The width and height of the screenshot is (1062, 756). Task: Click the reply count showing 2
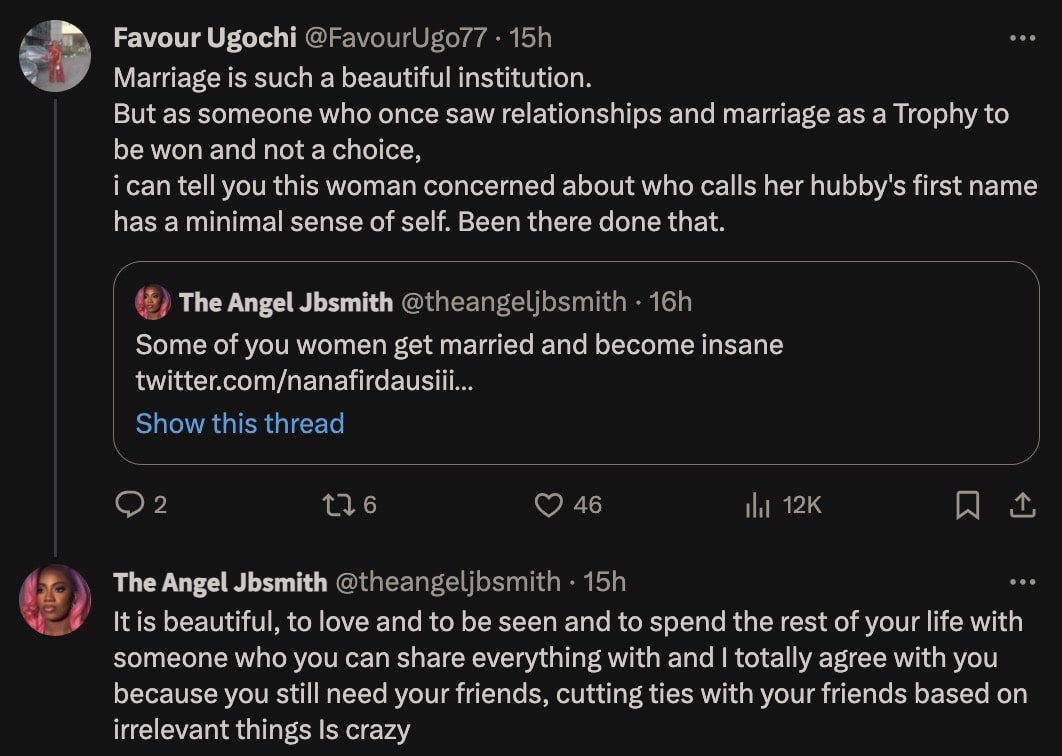(x=160, y=507)
